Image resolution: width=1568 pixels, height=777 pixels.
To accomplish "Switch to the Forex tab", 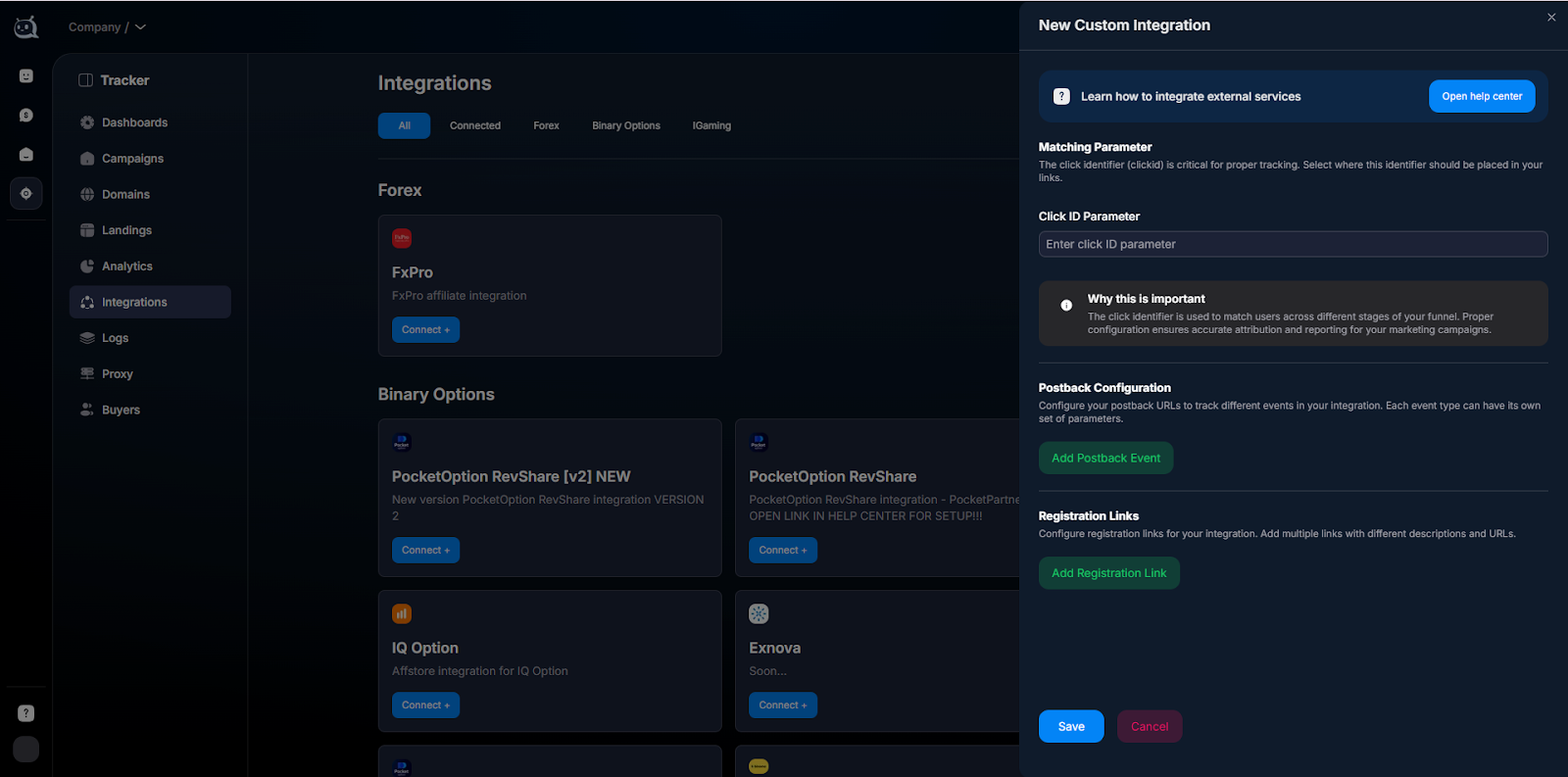I will point(547,125).
